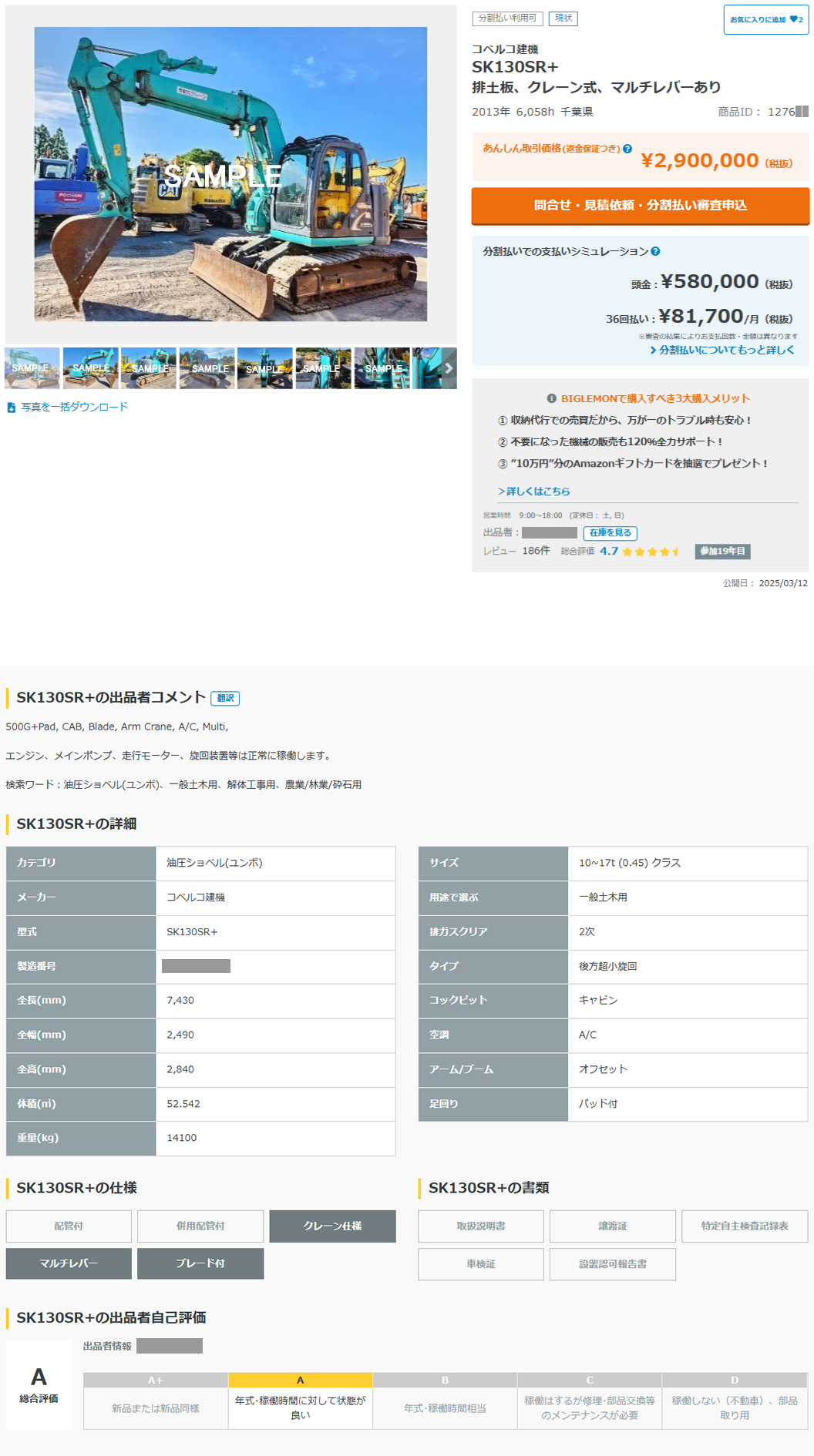Viewport: 814px width, 1456px height.
Task: Toggle 特定自主検査記録表 document tag
Action: [x=745, y=1226]
